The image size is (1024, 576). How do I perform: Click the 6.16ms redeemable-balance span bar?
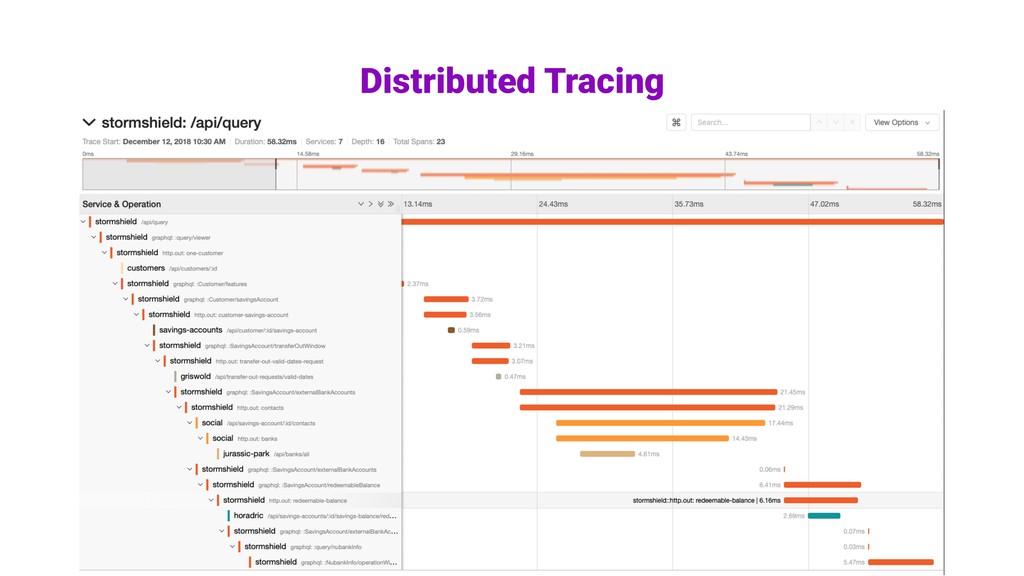click(821, 500)
